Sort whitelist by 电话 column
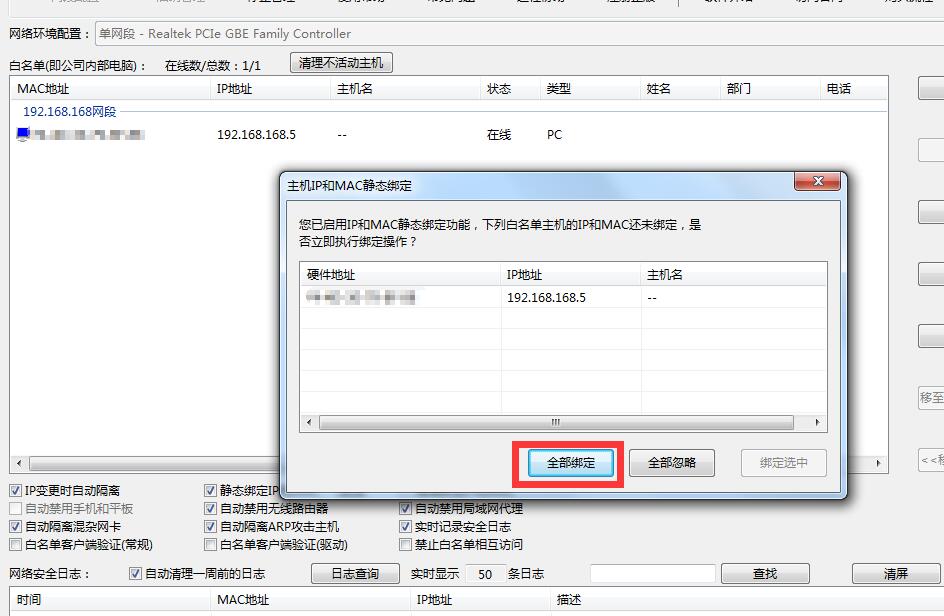The image size is (944, 616). [854, 89]
